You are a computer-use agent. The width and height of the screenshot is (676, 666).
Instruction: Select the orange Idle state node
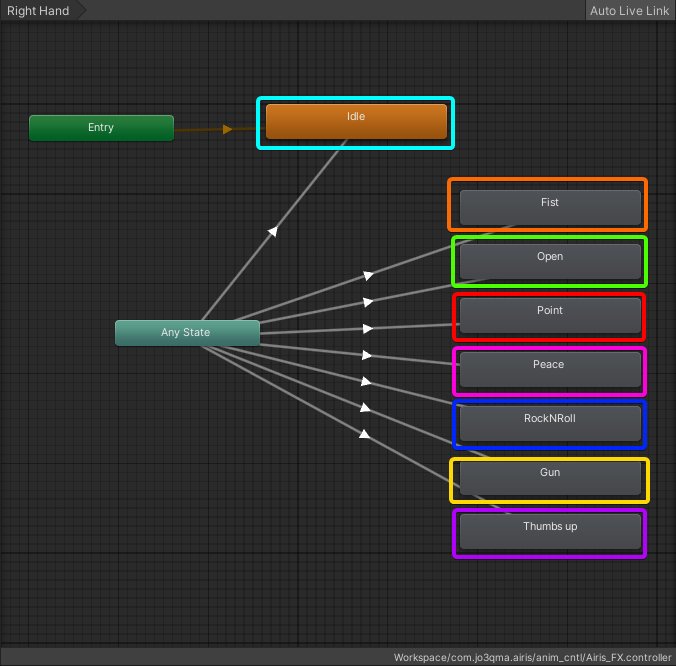click(x=356, y=122)
